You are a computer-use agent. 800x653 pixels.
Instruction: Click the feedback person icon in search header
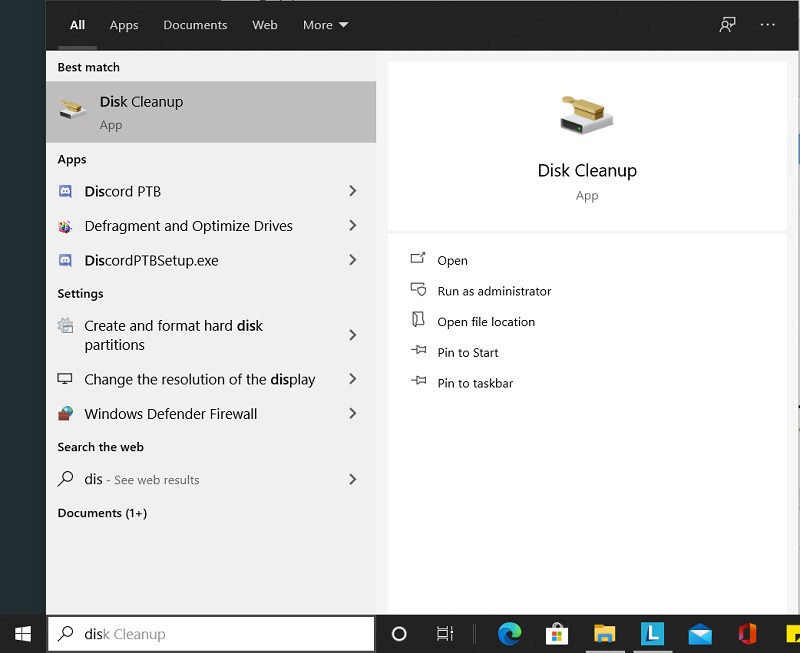727,24
